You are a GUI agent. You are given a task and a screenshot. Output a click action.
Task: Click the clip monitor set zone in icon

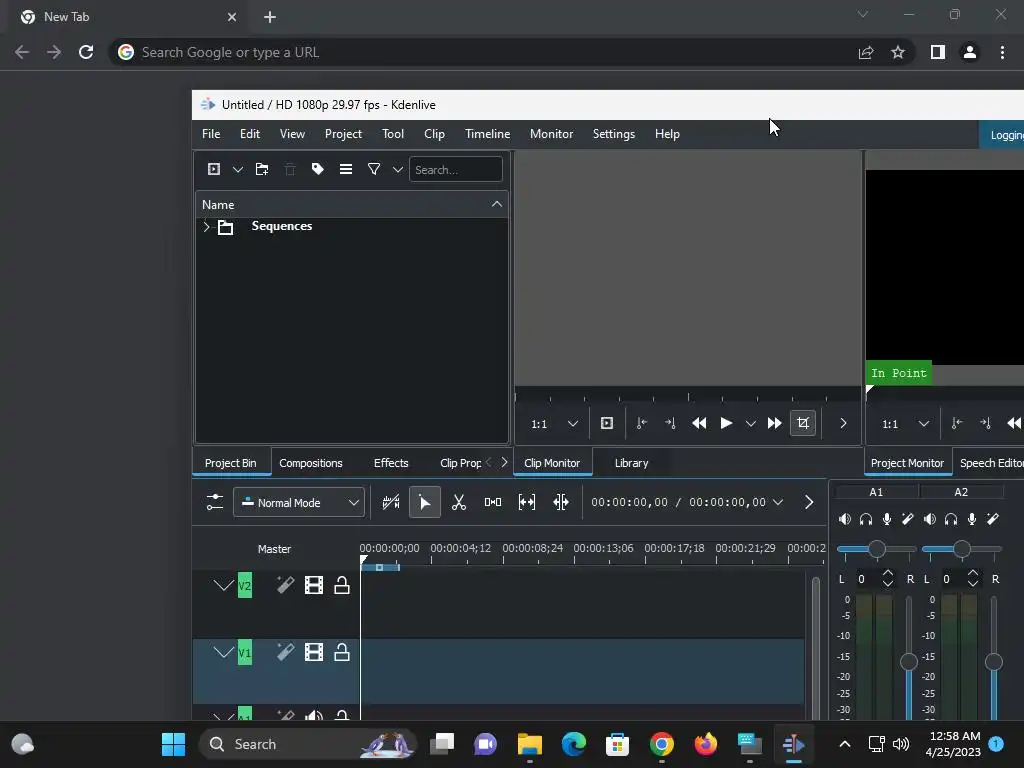click(x=607, y=423)
